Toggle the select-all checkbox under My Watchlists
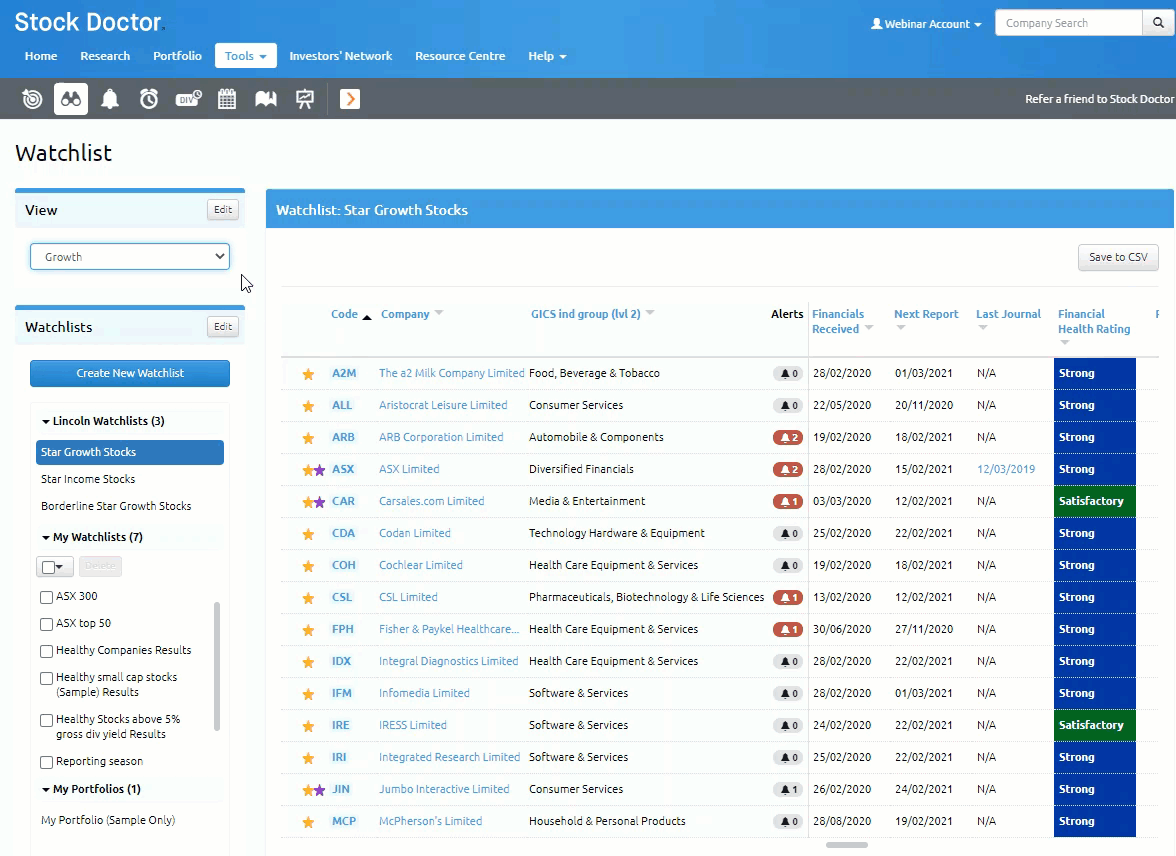Viewport: 1176px width, 856px height. click(x=49, y=567)
